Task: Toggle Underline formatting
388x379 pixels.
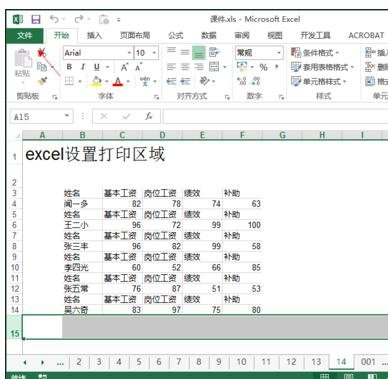Action: click(97, 67)
